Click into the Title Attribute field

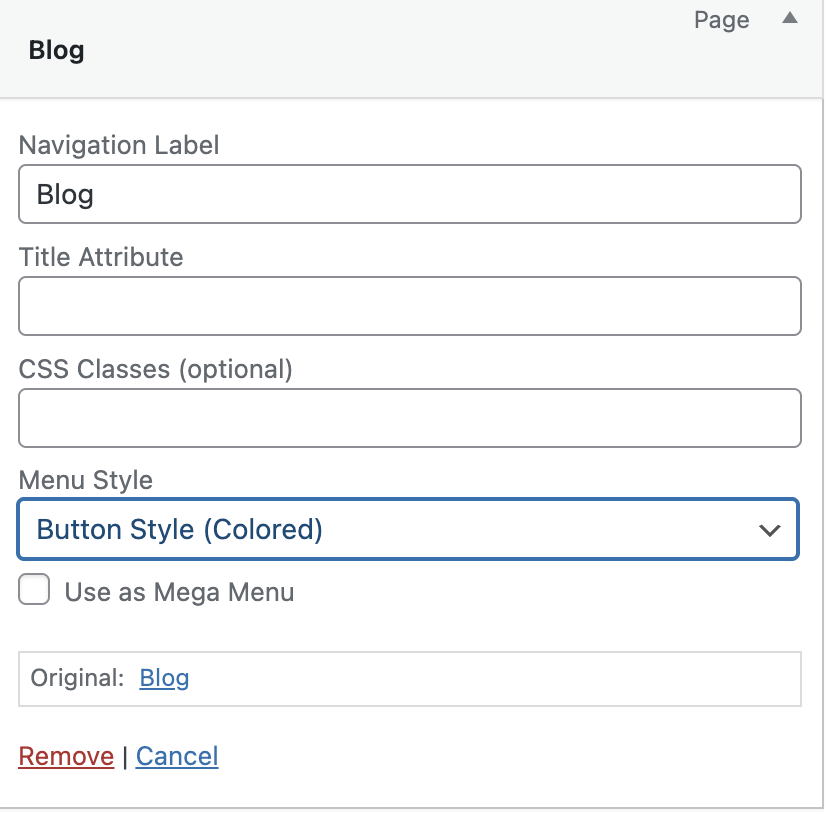[409, 306]
